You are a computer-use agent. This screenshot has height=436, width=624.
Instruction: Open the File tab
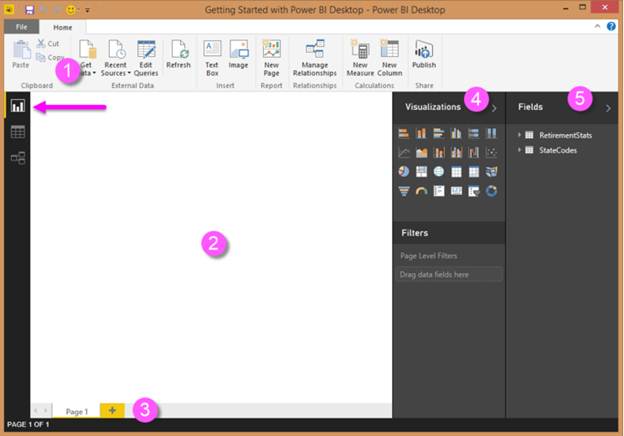click(x=21, y=27)
